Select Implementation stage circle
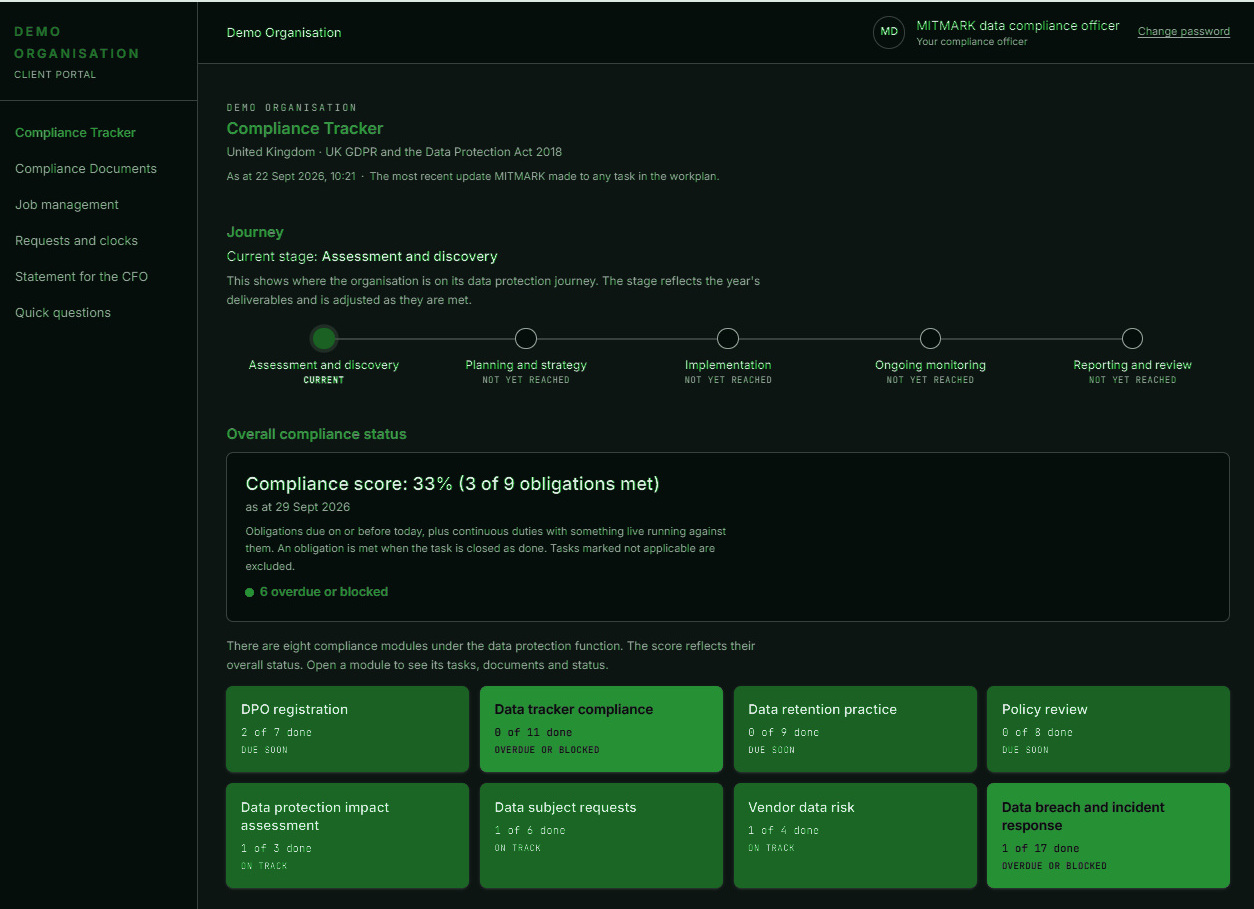The width and height of the screenshot is (1254, 909). pyautogui.click(x=728, y=338)
